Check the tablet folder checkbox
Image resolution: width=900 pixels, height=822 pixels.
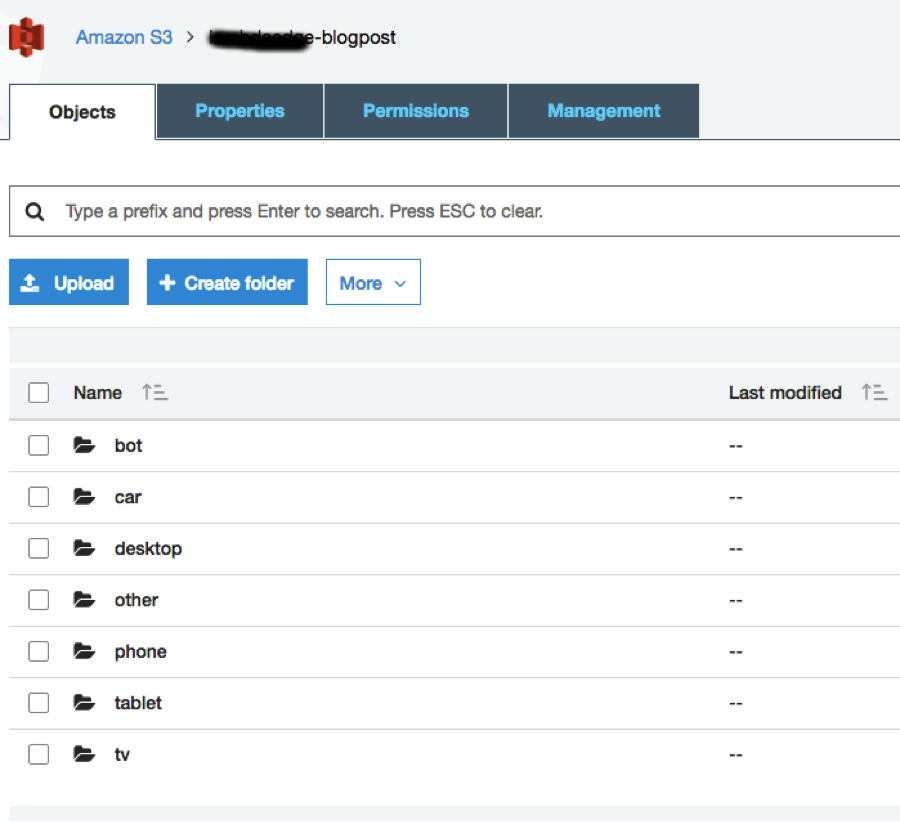[x=38, y=703]
